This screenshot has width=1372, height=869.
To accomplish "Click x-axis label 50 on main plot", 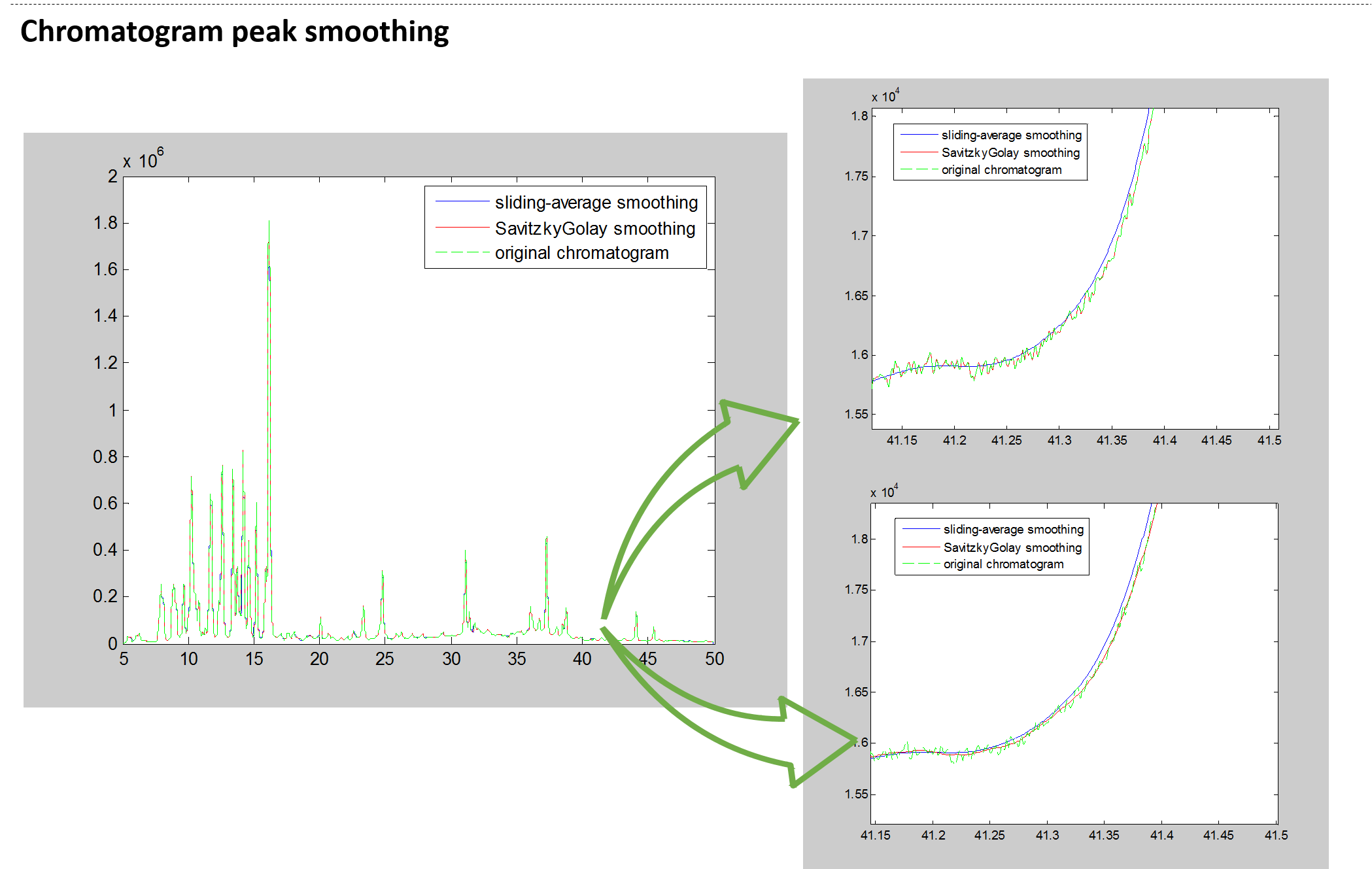I will click(x=714, y=658).
